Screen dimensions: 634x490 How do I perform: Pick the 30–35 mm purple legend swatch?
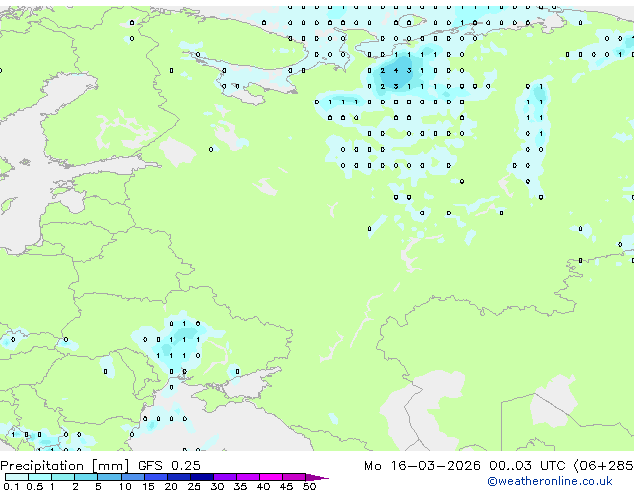coord(224,477)
